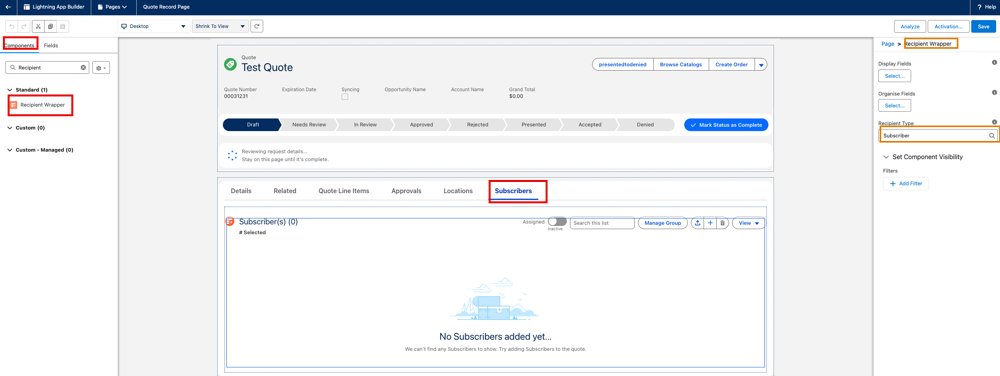Open the Related tab

coord(284,191)
